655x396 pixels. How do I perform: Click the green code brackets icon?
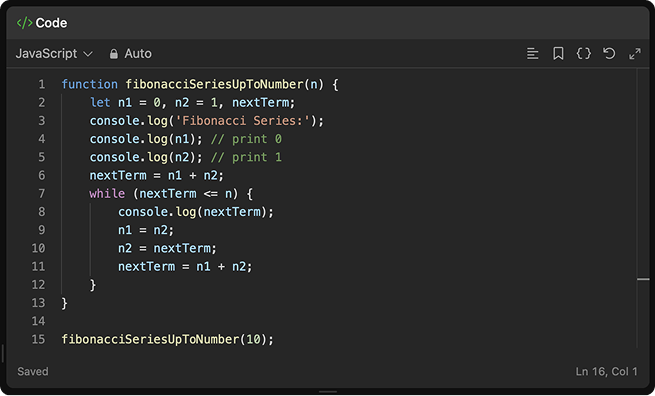(x=24, y=23)
